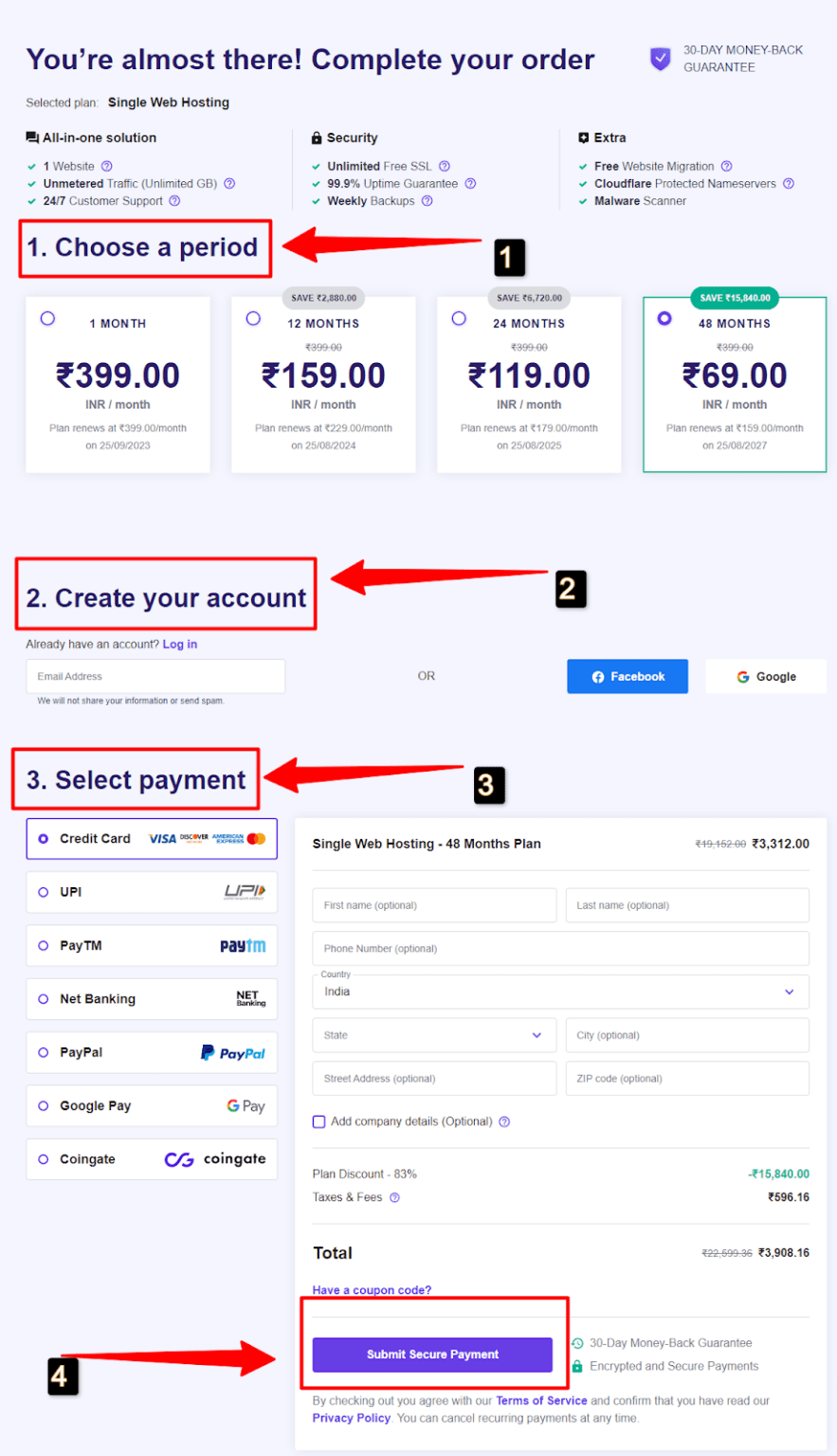Select the UPI payment option
This screenshot has height=1456, width=837.
coord(152,892)
